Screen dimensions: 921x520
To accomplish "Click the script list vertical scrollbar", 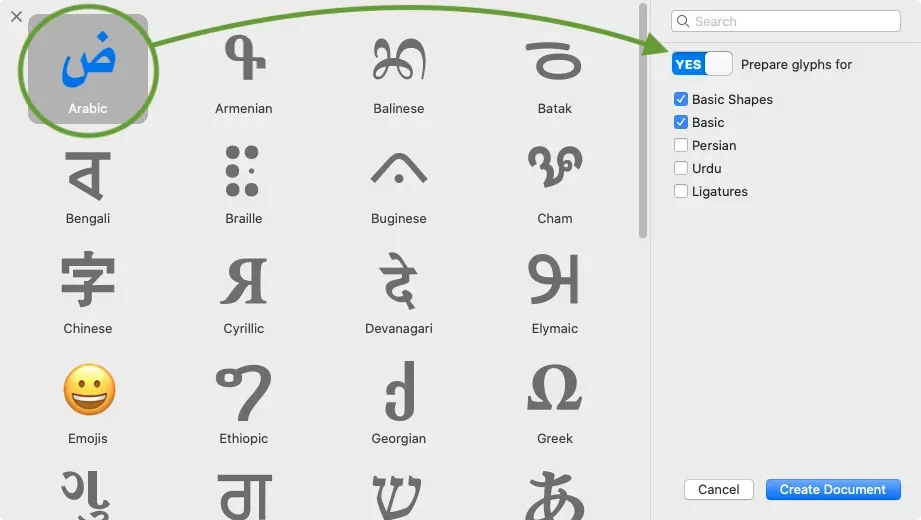I will [x=643, y=120].
